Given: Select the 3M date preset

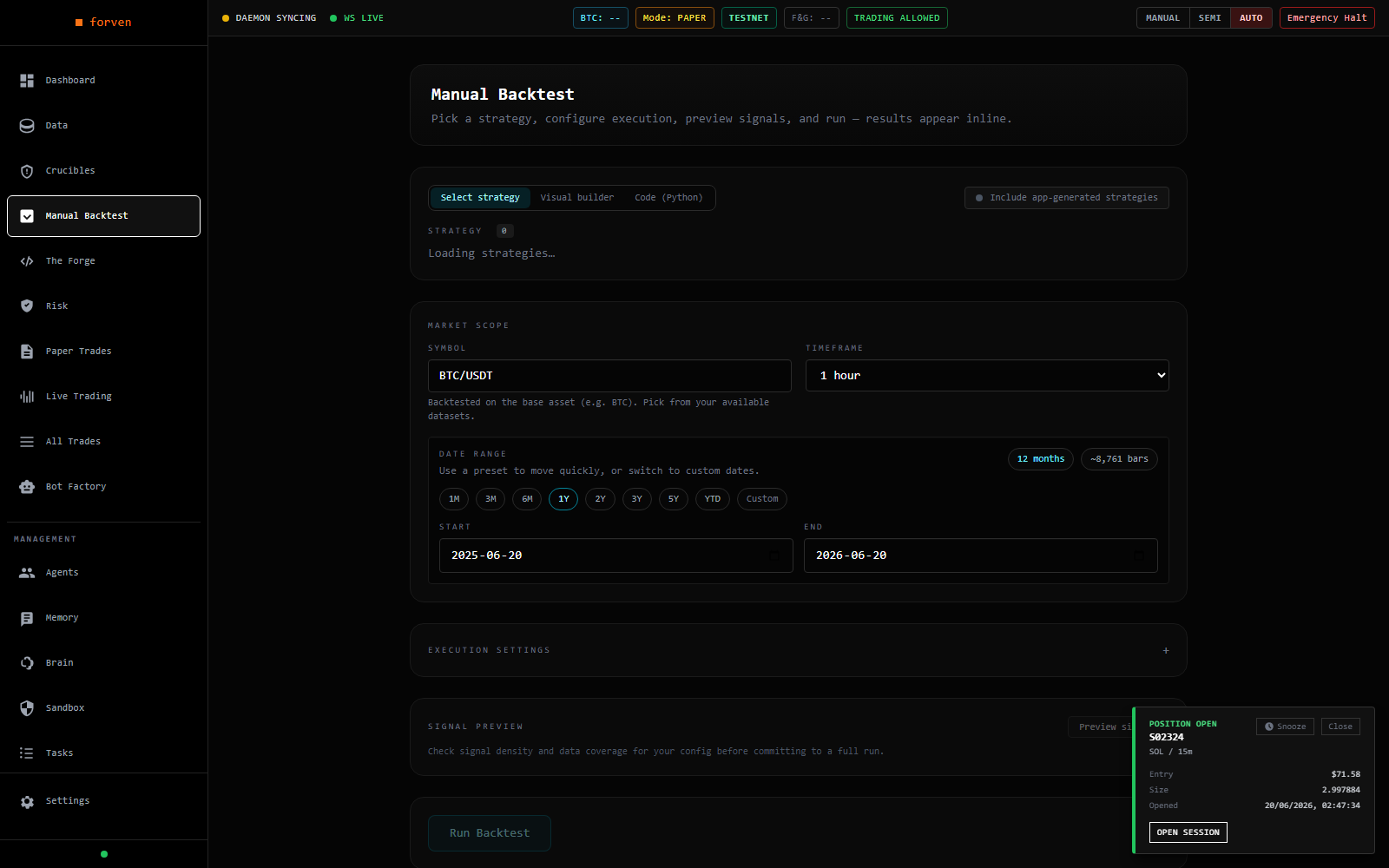Looking at the screenshot, I should (490, 499).
